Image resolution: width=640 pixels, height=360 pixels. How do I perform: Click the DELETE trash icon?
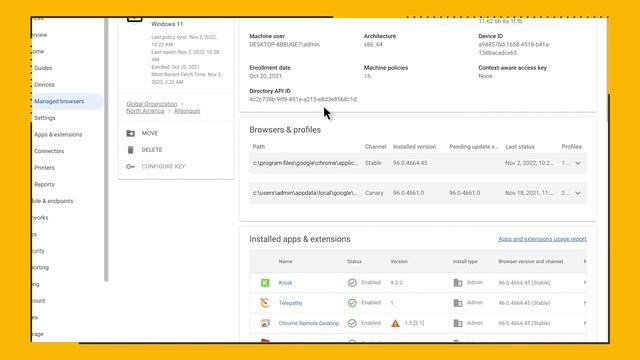131,150
